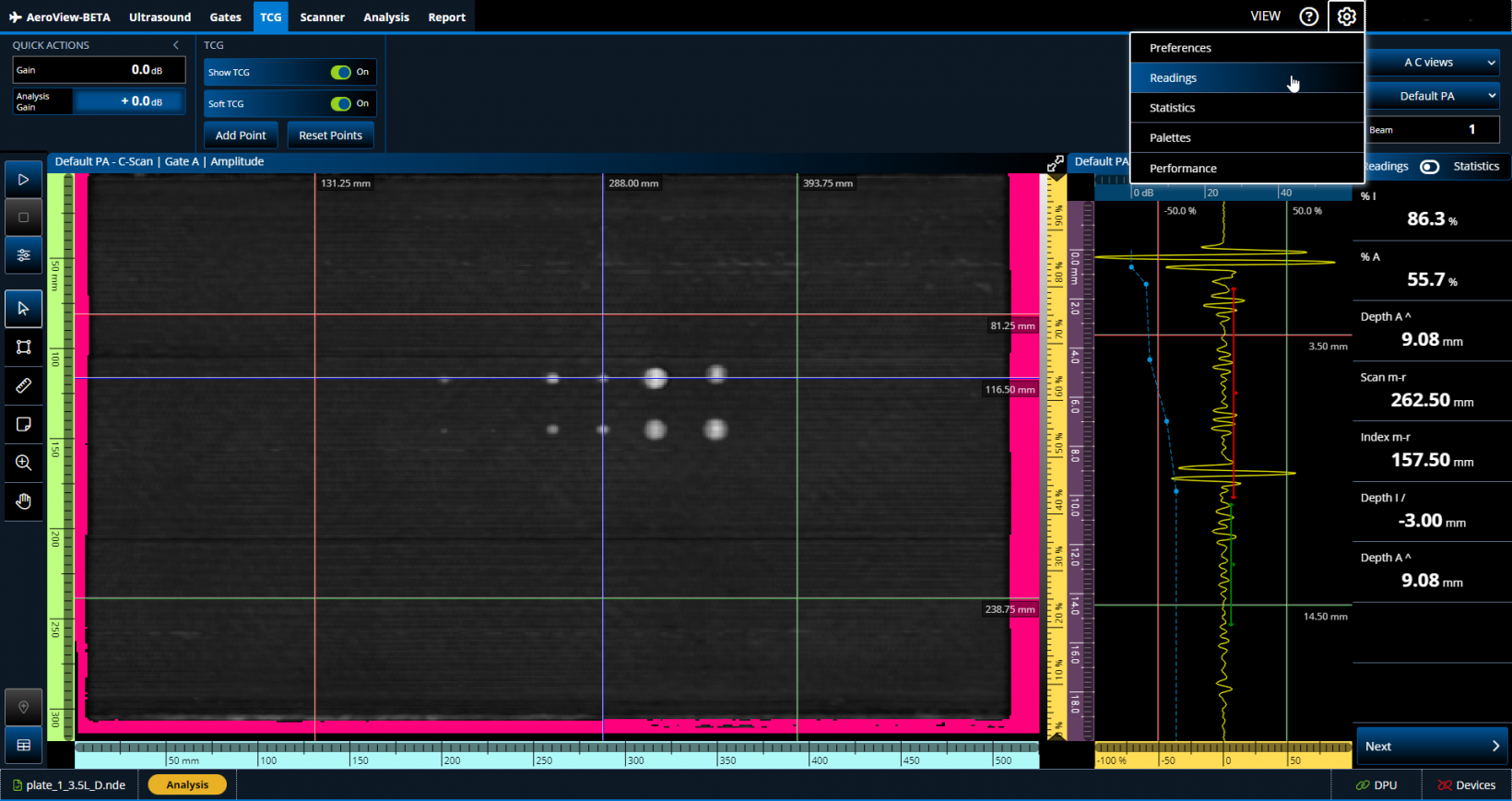Select the ruler measurement tool
Image resolution: width=1512 pixels, height=801 pixels.
tap(24, 385)
